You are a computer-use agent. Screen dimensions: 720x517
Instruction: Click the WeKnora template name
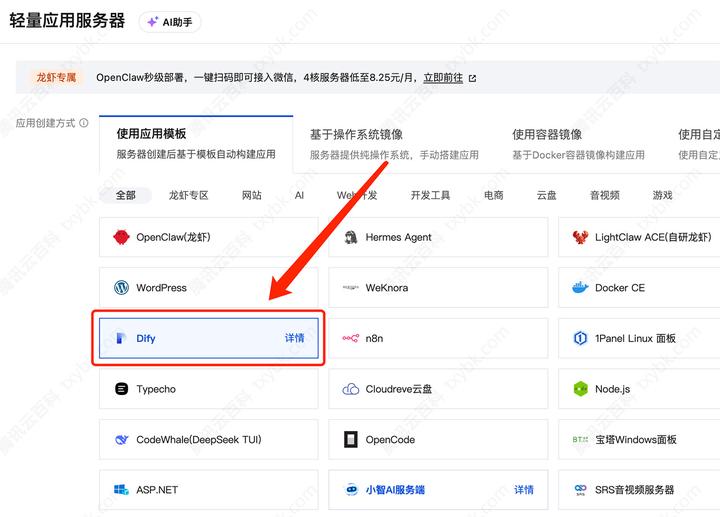tap(387, 287)
